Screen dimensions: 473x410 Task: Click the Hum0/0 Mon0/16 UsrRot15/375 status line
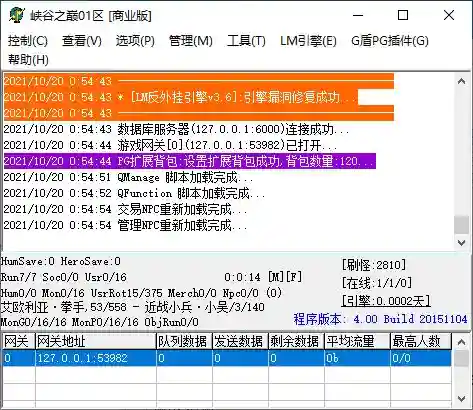click(x=142, y=293)
